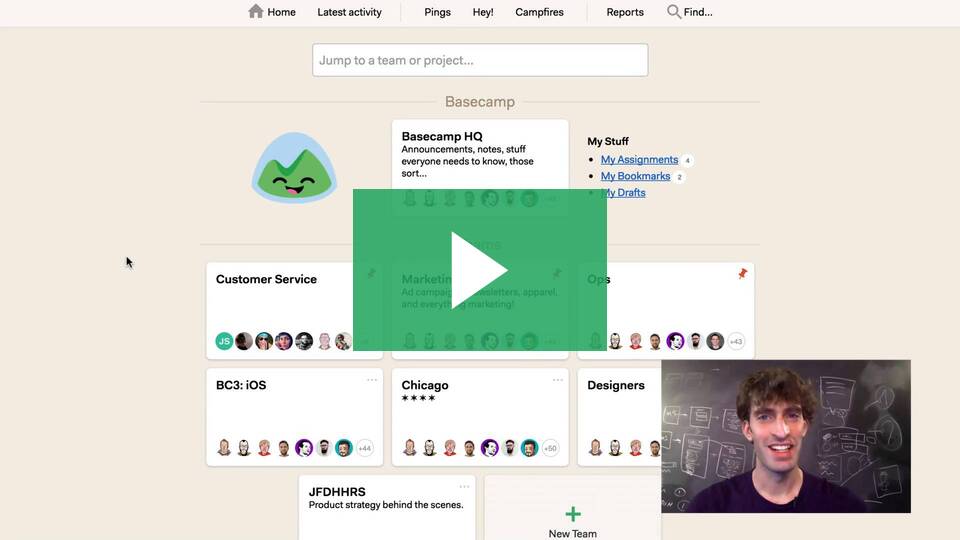
Task: Click the presenter webcam video thumbnail
Action: [x=786, y=436]
